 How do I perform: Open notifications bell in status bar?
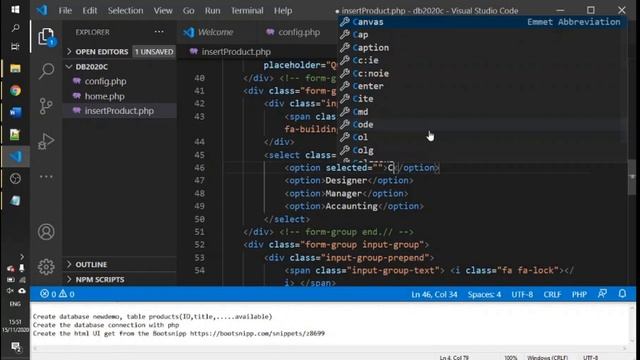coord(622,294)
